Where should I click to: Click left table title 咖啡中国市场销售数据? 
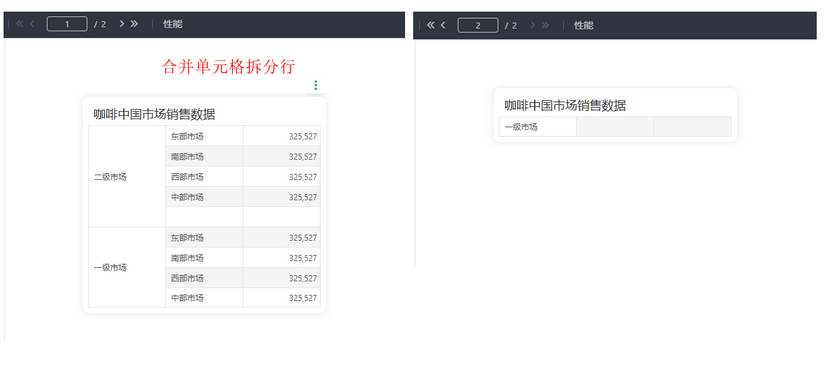click(x=155, y=114)
